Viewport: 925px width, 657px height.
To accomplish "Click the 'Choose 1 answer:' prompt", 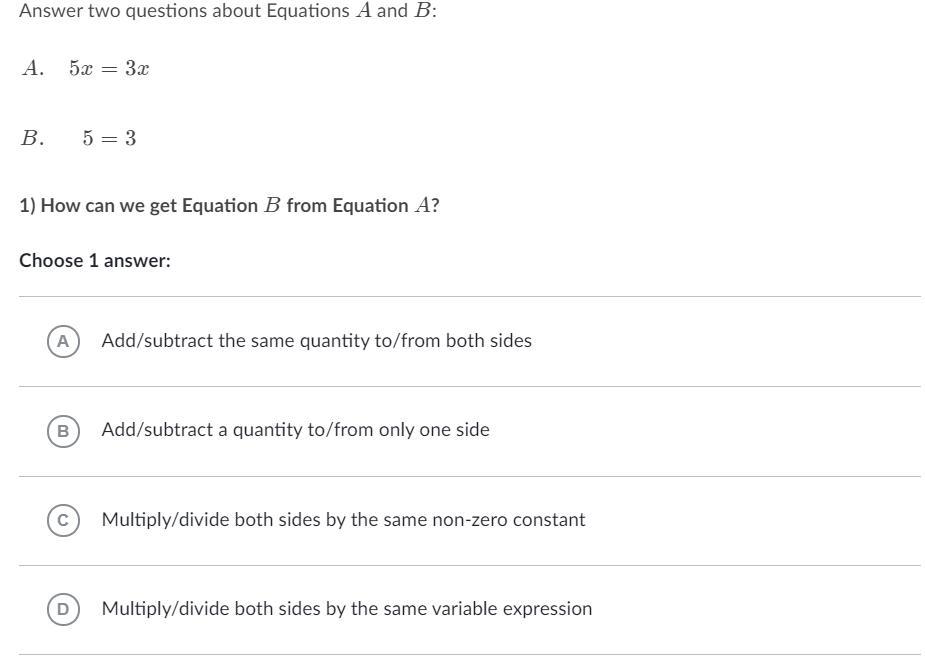I will click(95, 261).
